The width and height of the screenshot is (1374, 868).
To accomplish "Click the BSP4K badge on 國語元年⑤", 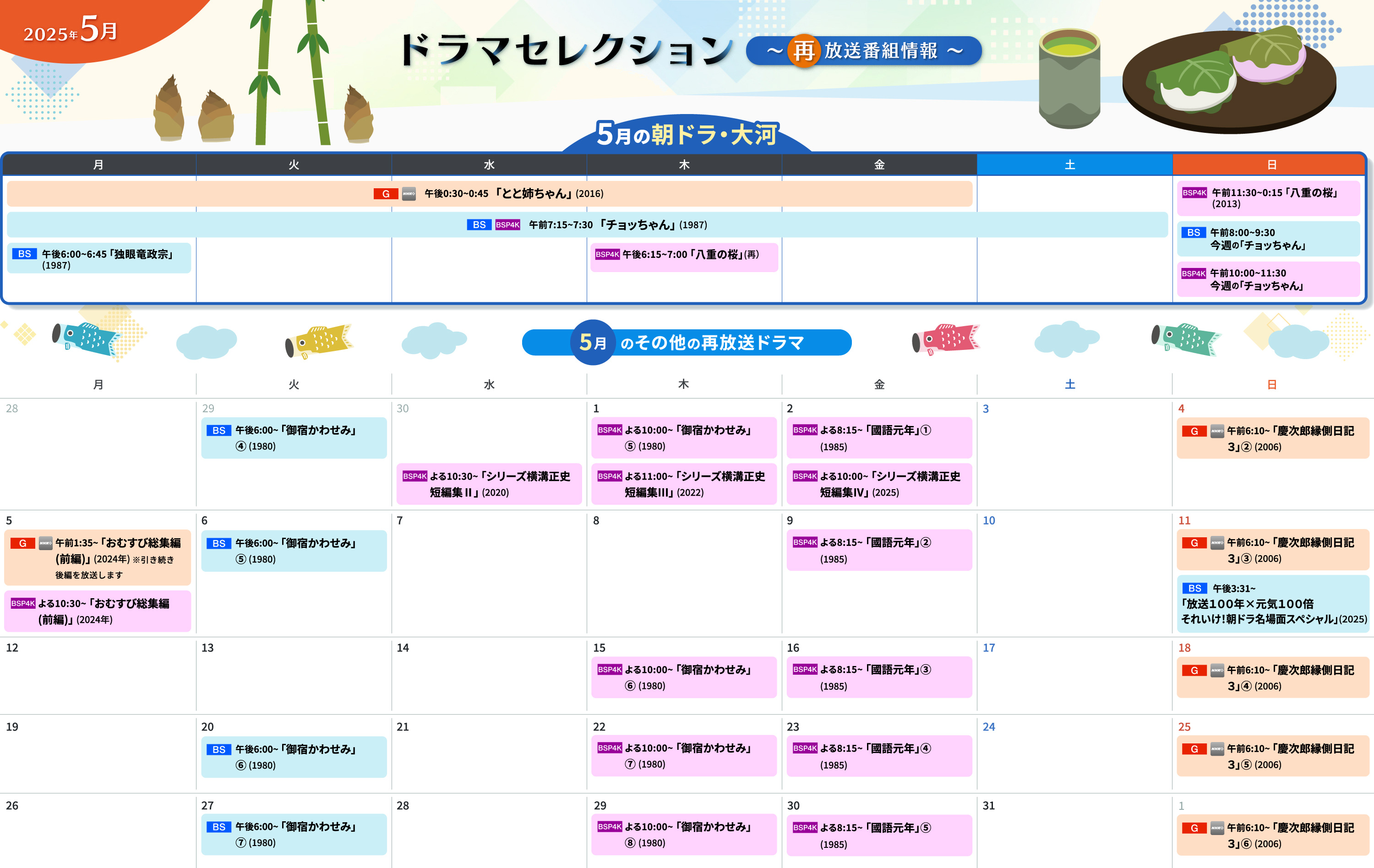I will [805, 828].
